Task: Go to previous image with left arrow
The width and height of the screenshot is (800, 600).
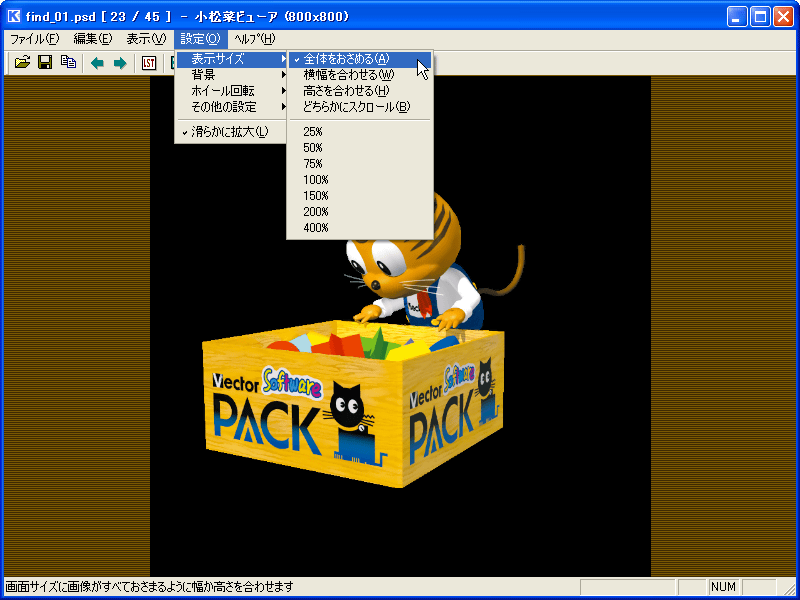Action: tap(97, 63)
